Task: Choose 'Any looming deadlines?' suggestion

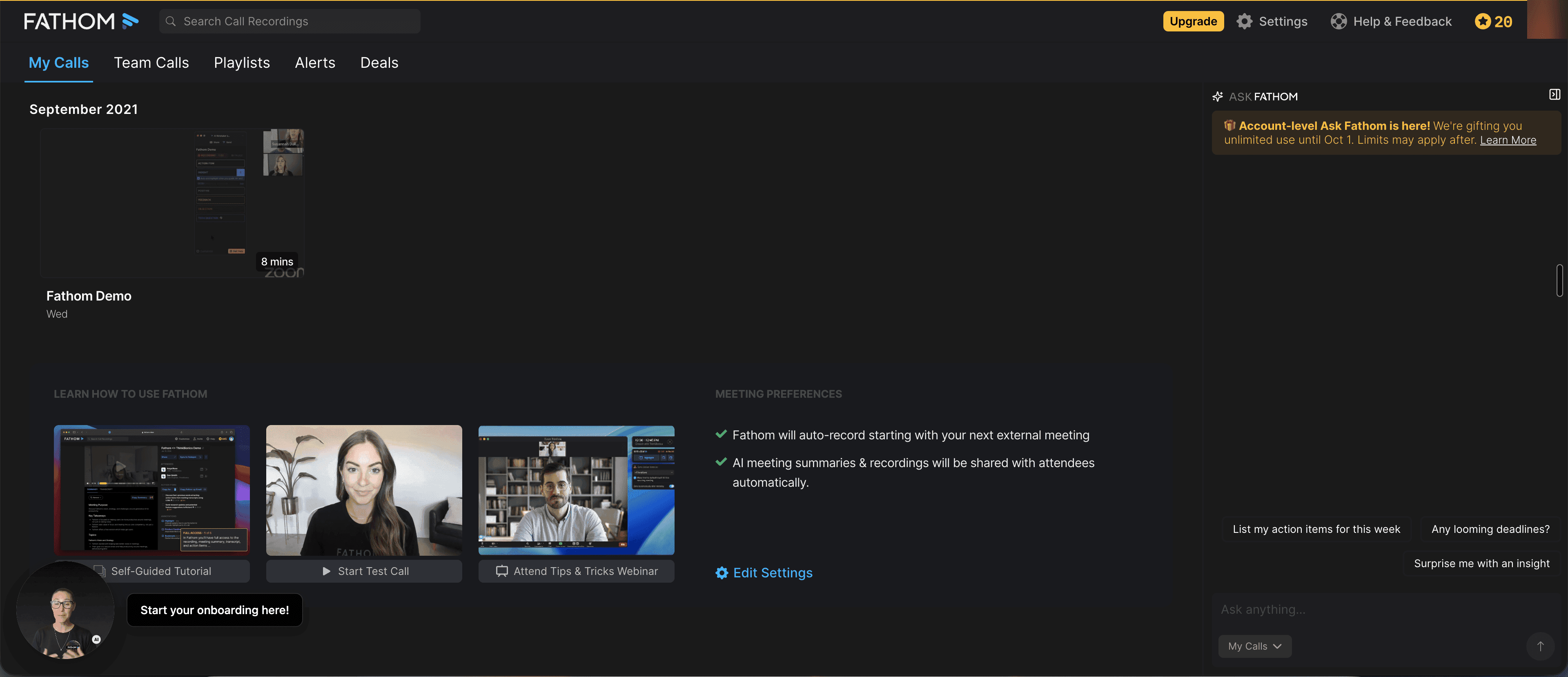Action: 1490,529
